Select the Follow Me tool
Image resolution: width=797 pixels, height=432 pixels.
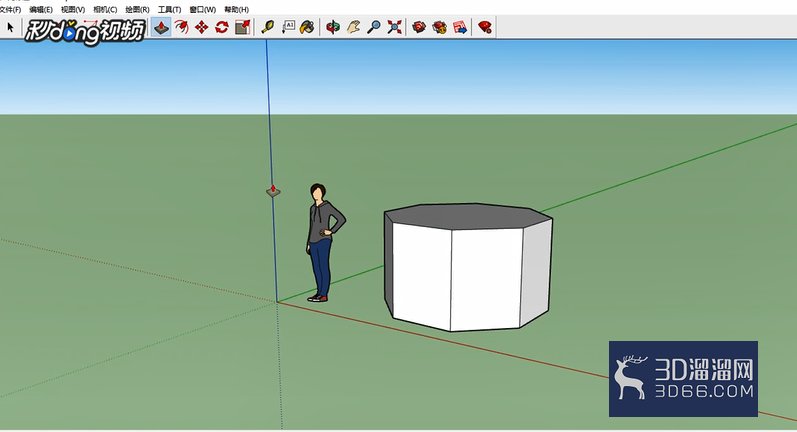pos(181,27)
